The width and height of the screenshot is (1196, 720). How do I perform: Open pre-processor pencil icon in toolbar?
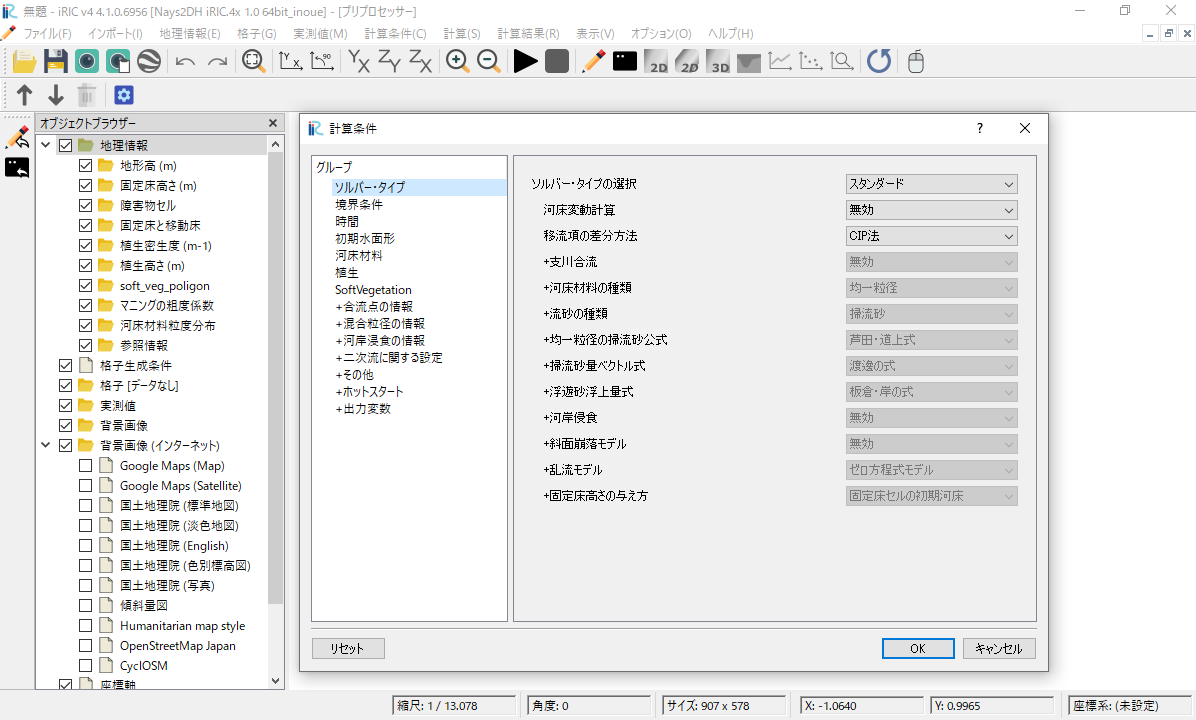coord(593,61)
